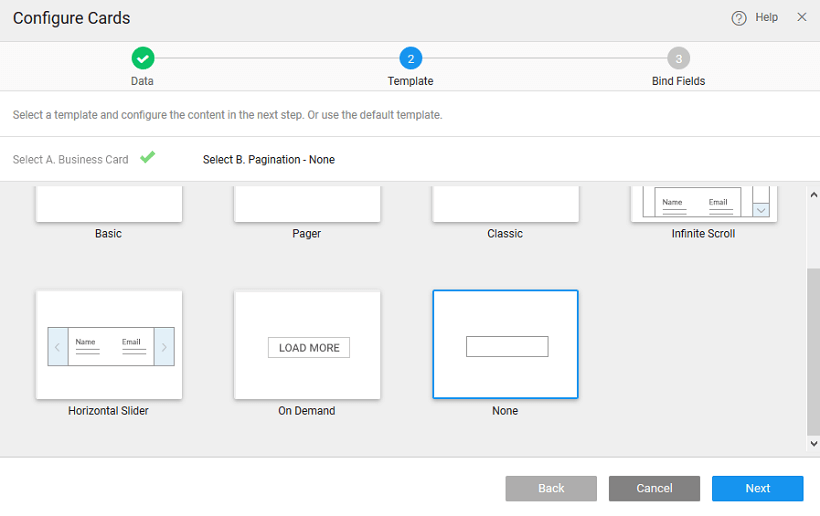820x516 pixels.
Task: Click the scrollbar up arrow
Action: point(812,195)
